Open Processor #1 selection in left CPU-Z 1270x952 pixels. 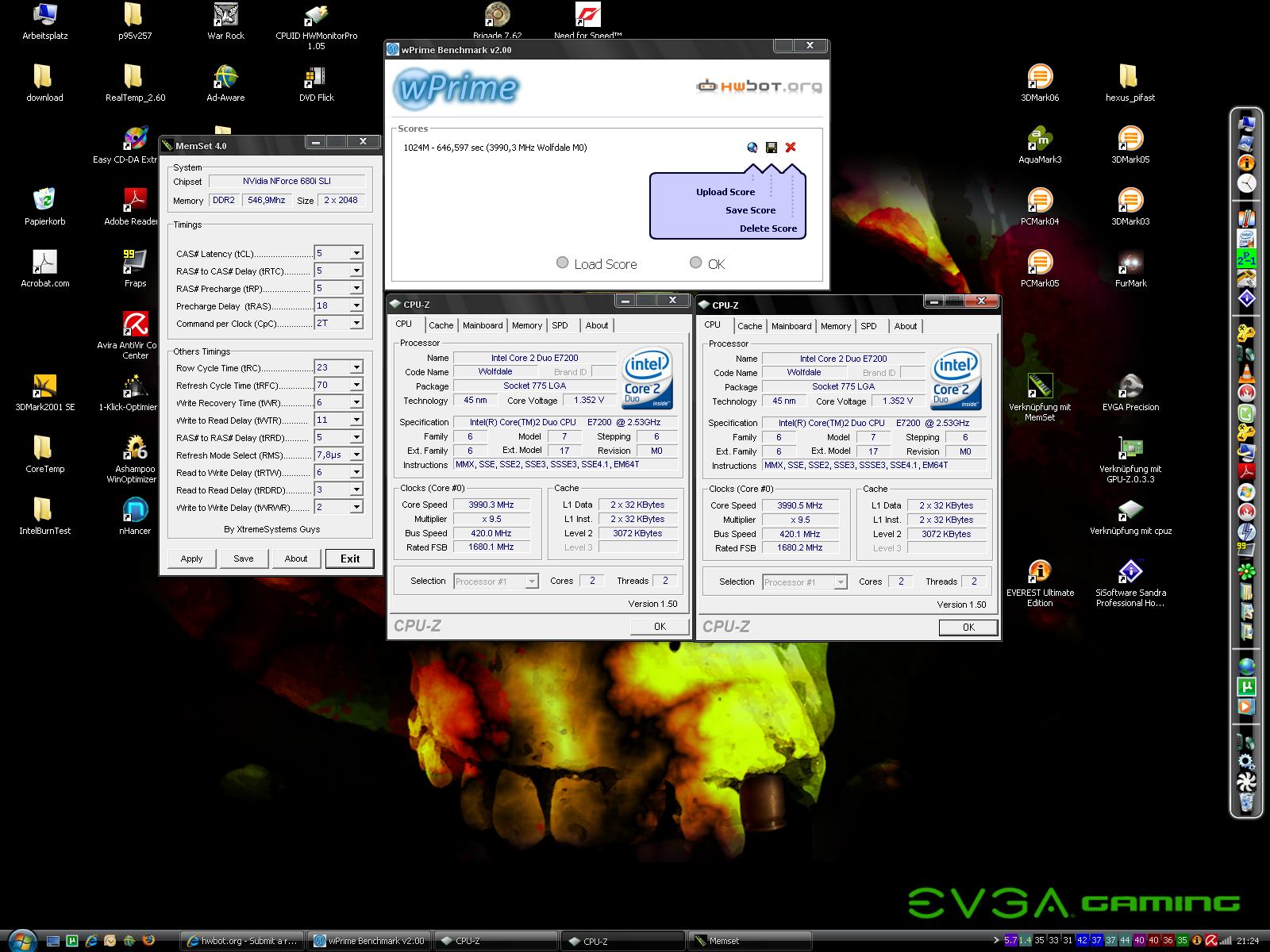[496, 582]
